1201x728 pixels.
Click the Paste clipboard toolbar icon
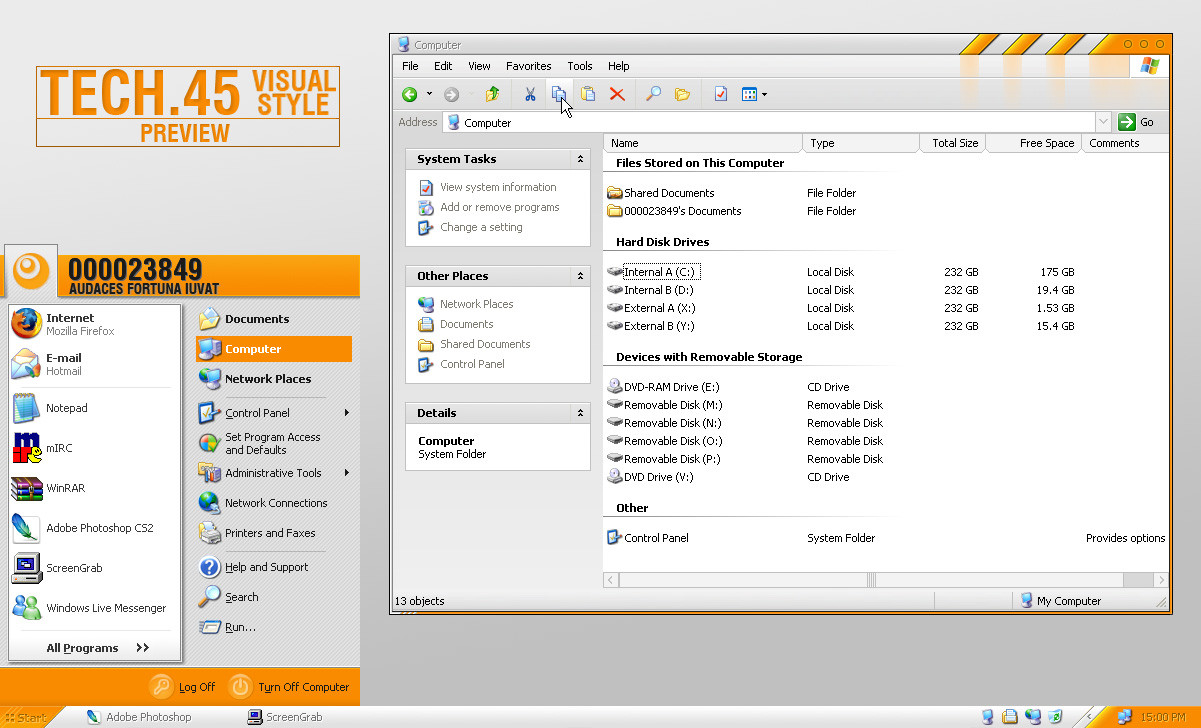click(x=588, y=94)
